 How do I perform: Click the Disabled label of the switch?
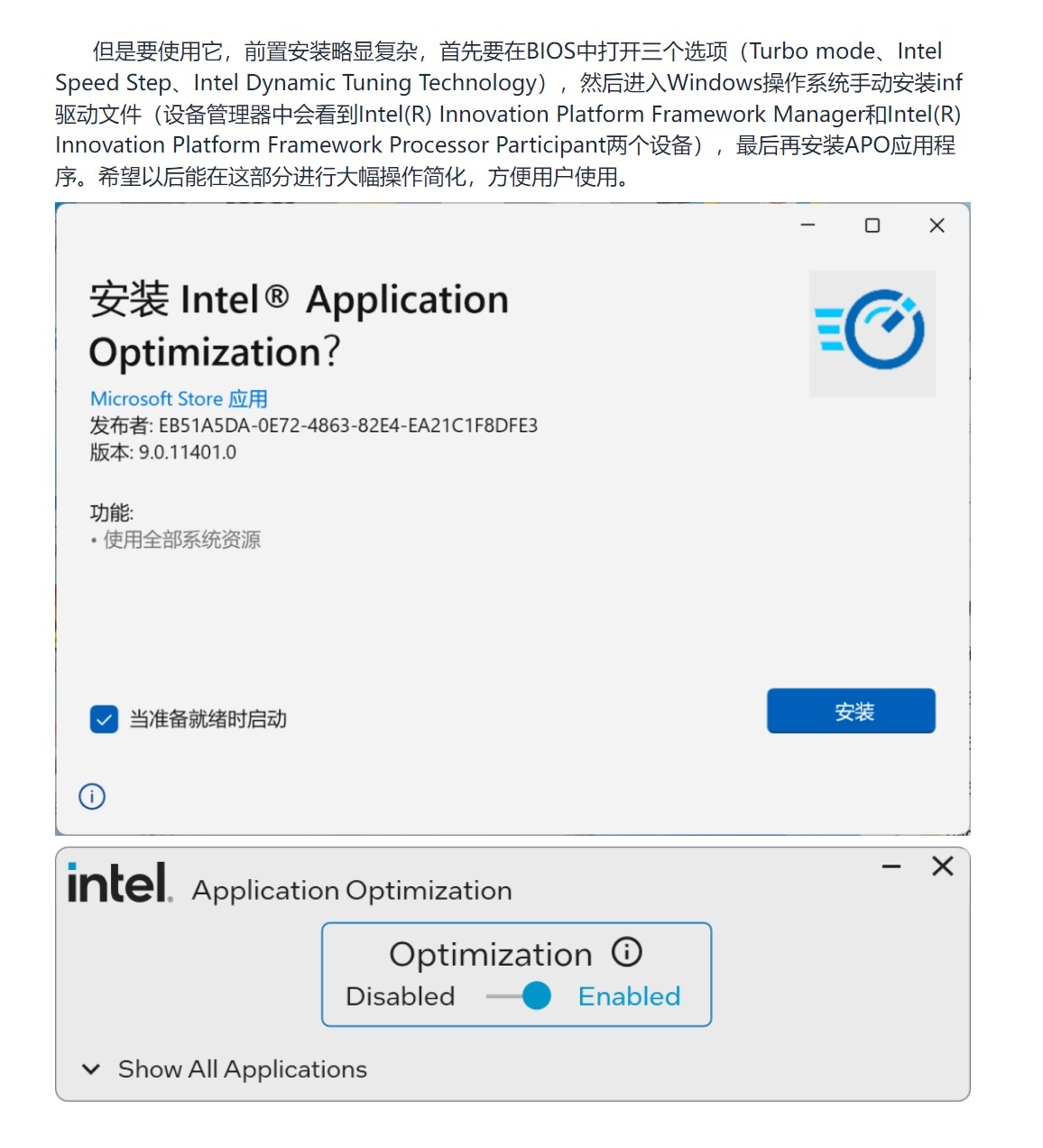point(400,996)
